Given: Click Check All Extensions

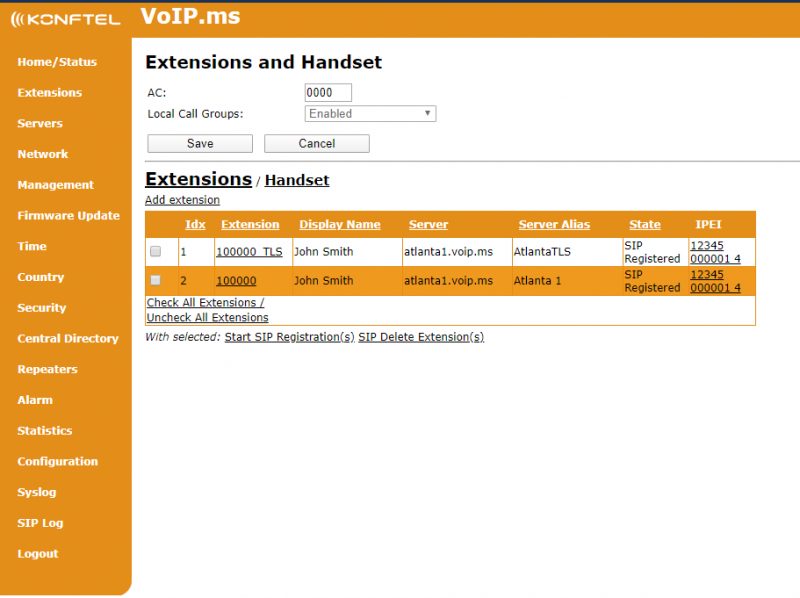Looking at the screenshot, I should [205, 303].
